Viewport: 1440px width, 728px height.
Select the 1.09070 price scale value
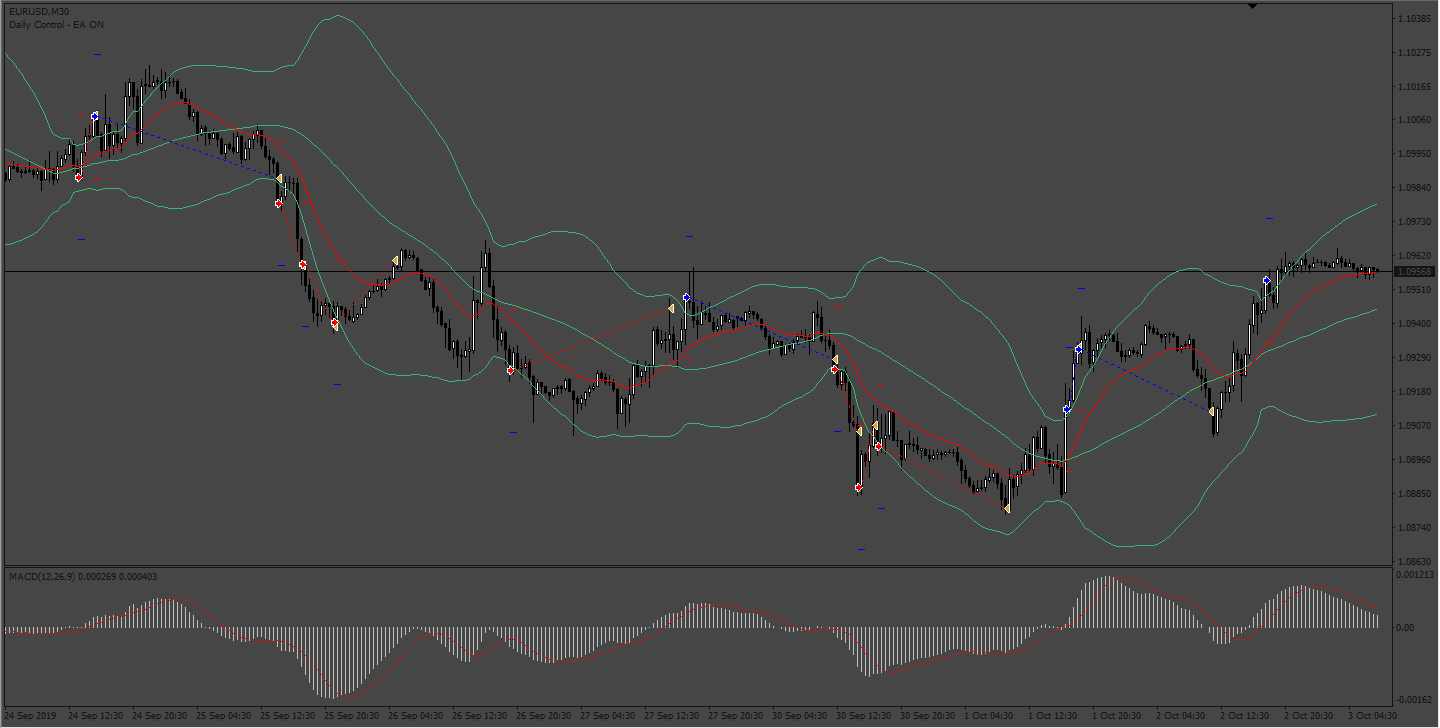[1415, 426]
